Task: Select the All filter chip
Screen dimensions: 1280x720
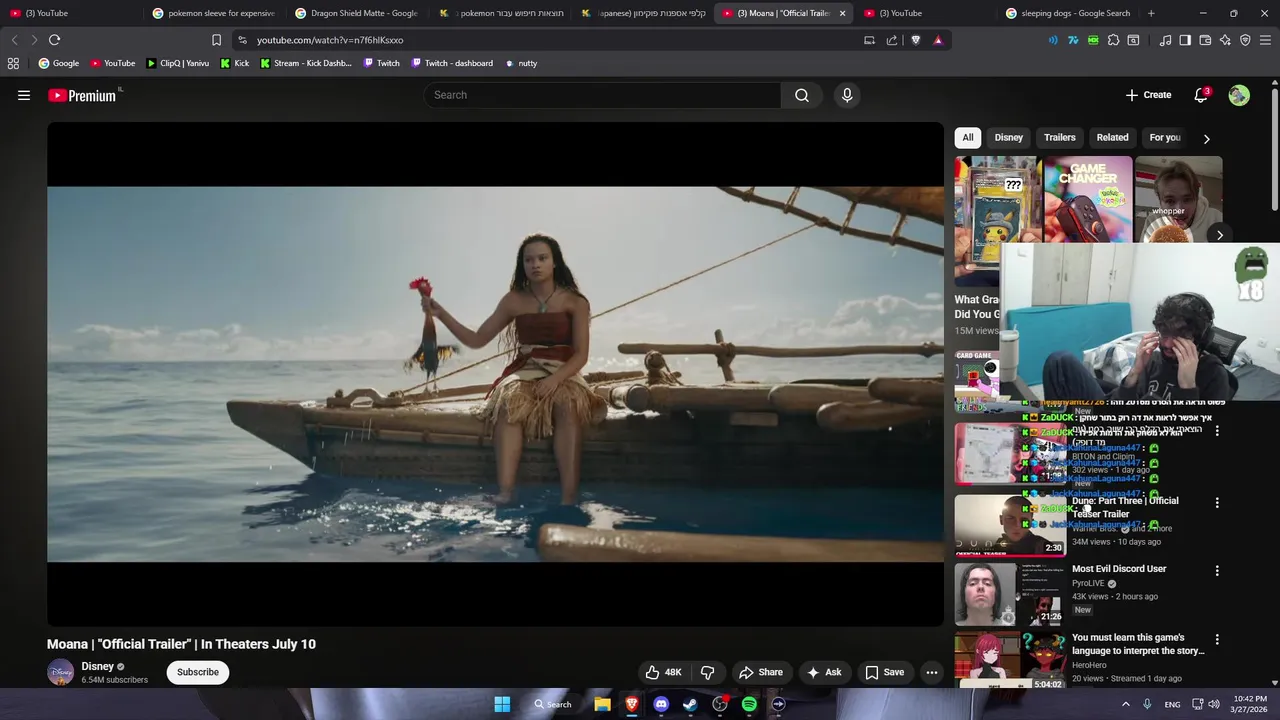Action: [967, 137]
